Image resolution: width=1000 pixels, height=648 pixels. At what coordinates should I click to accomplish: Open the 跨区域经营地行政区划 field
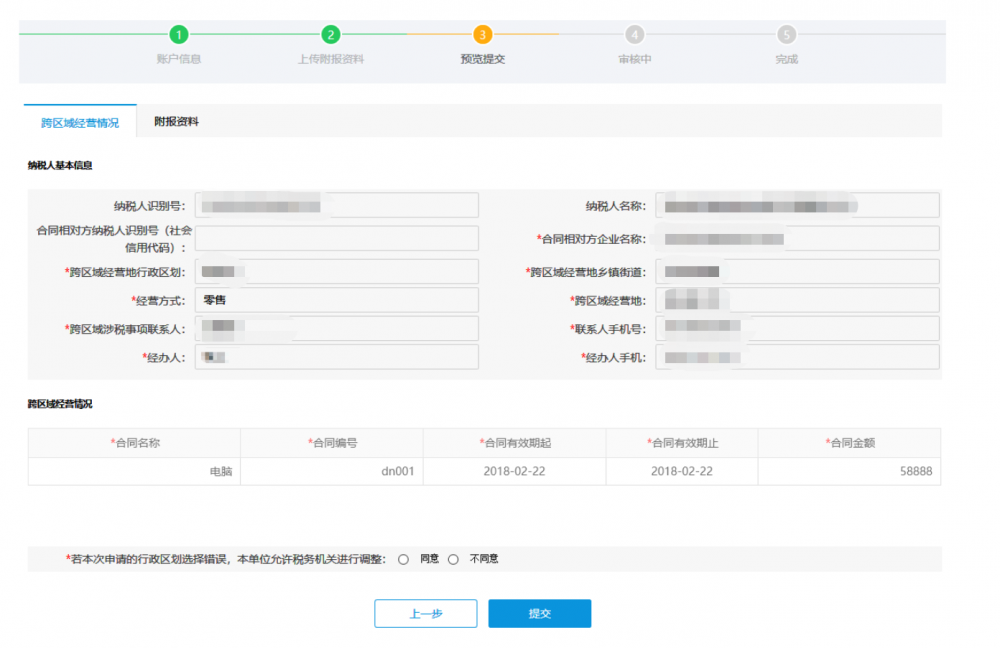pos(336,272)
